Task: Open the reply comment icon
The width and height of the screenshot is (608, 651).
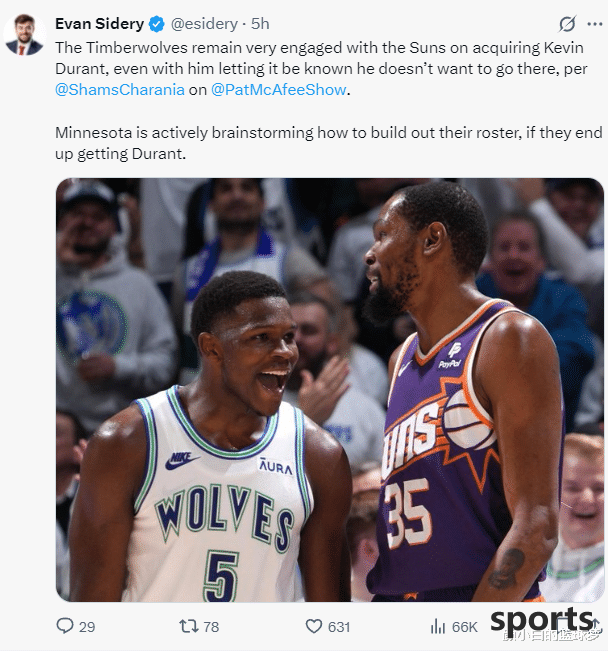Action: 65,626
